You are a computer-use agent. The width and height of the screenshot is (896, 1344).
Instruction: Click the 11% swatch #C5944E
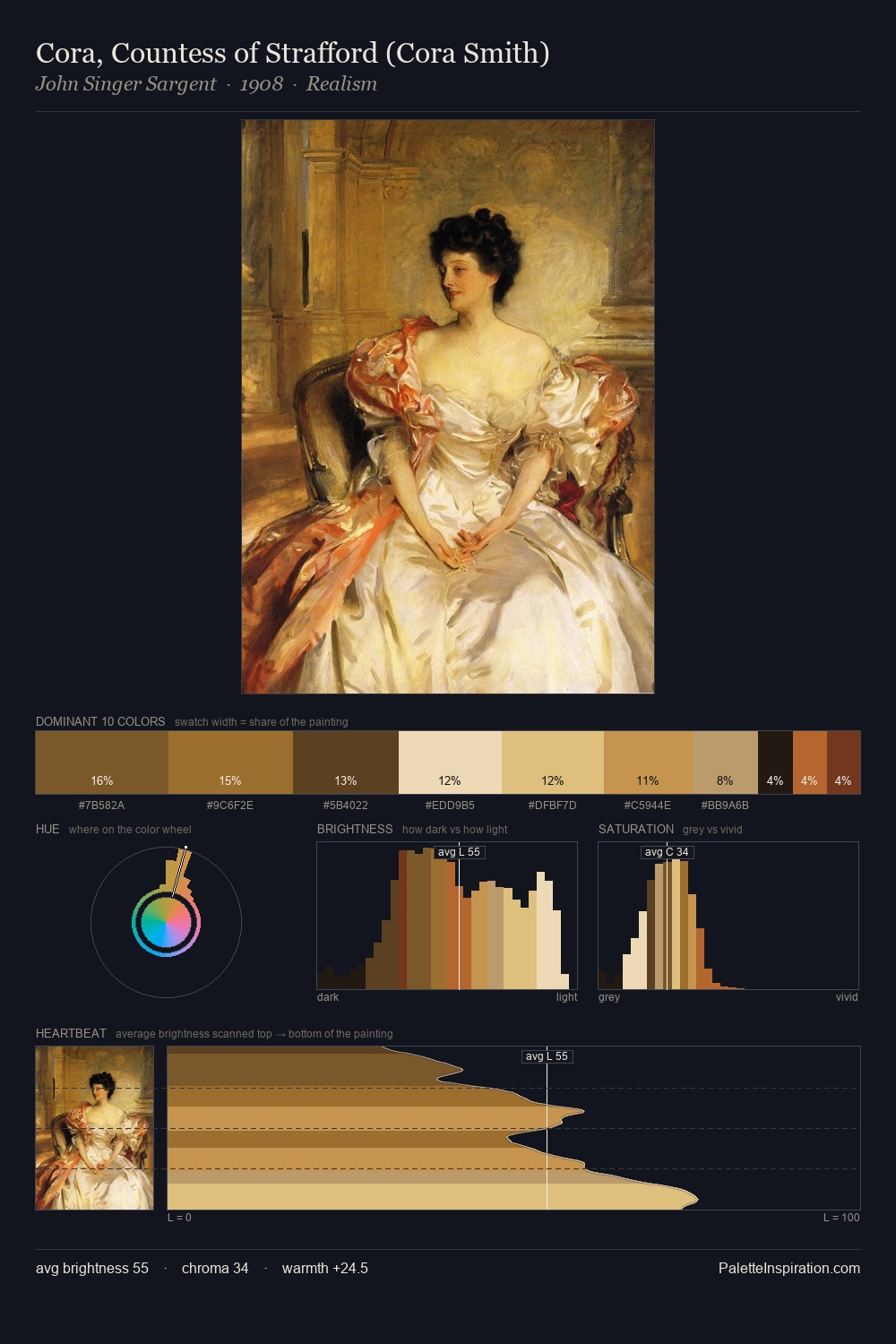tap(648, 762)
